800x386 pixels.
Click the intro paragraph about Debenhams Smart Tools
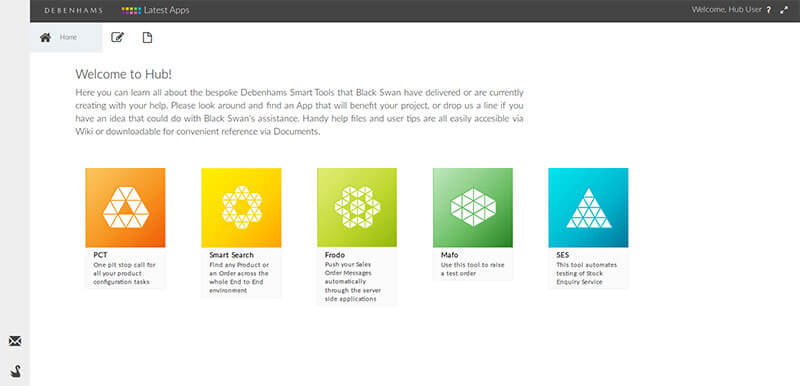coord(299,112)
